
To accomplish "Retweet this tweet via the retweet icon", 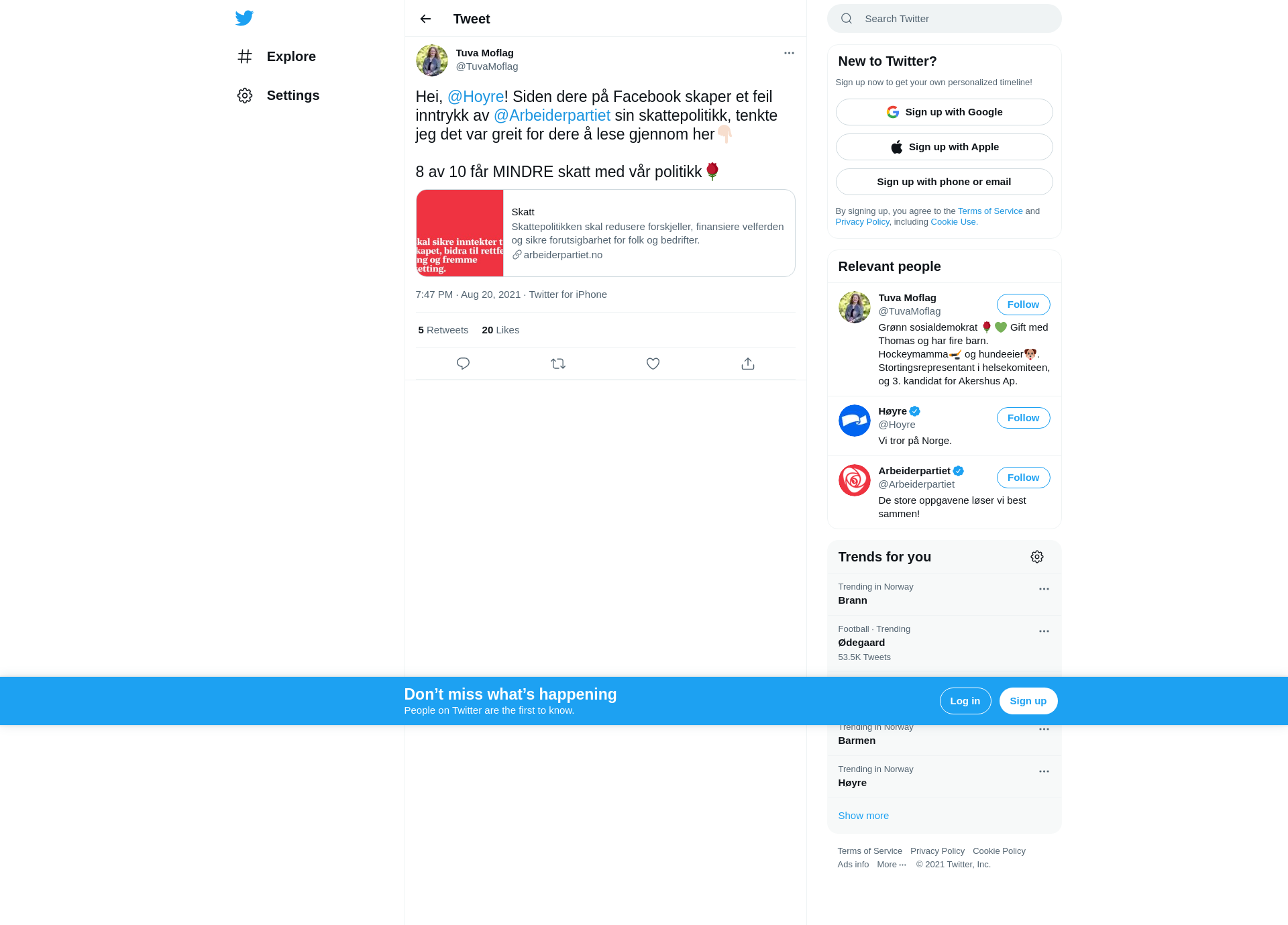I will click(x=558, y=364).
